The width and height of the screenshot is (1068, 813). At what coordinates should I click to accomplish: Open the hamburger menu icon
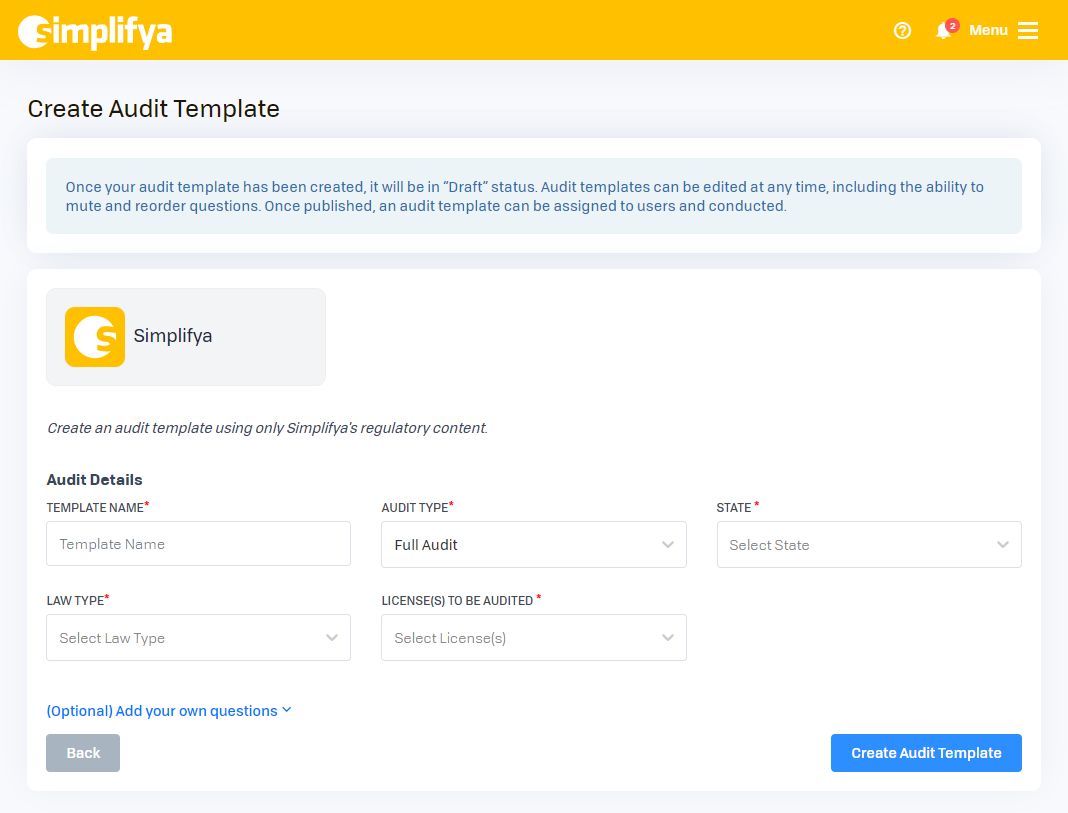(1028, 31)
